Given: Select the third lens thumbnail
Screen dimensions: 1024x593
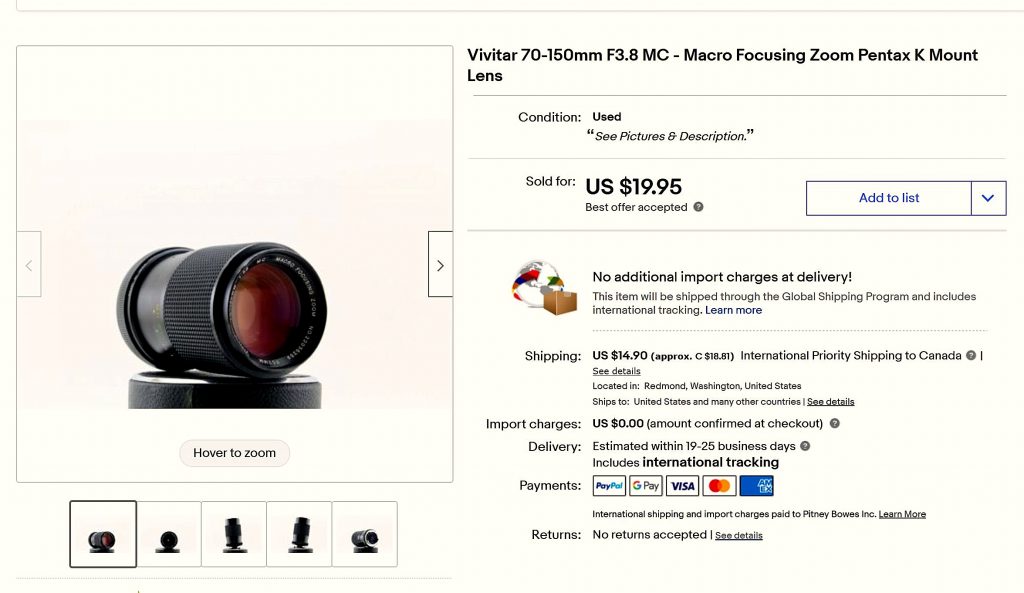Looking at the screenshot, I should (x=234, y=534).
